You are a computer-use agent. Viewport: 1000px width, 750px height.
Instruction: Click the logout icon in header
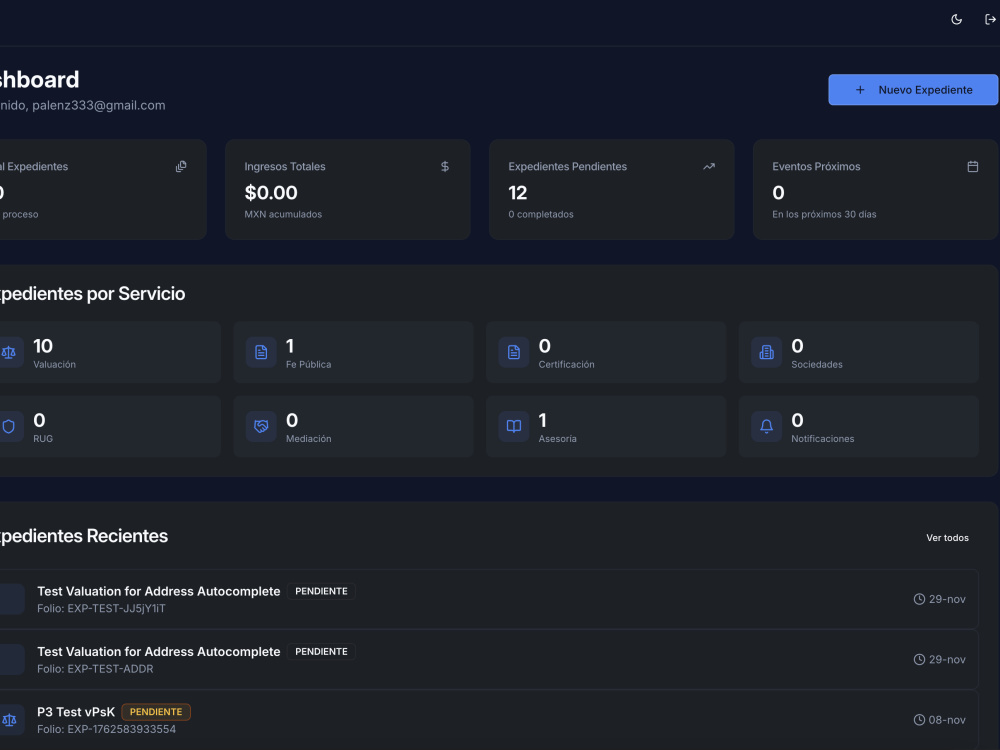(x=990, y=20)
